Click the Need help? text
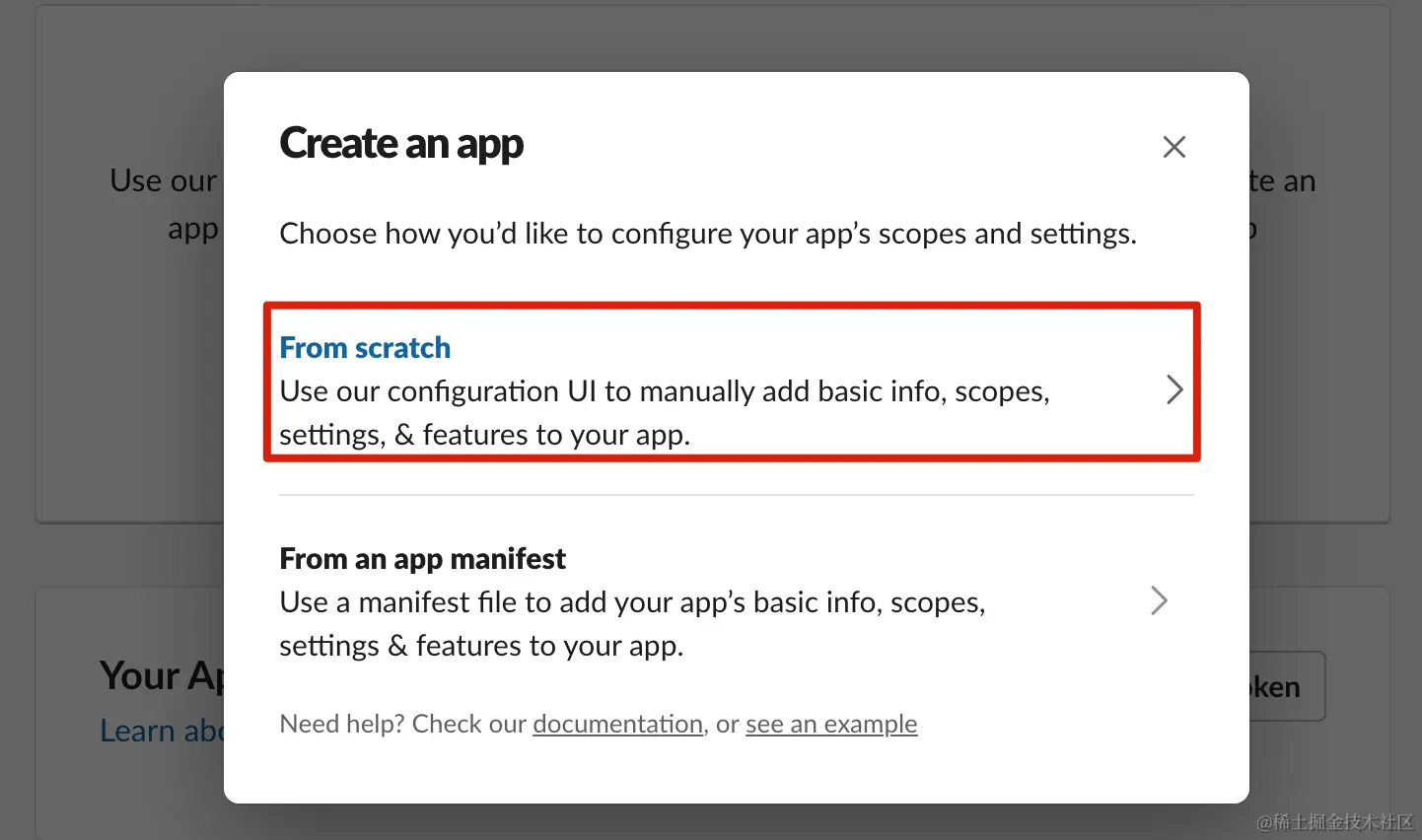The height and width of the screenshot is (840, 1422). (341, 724)
